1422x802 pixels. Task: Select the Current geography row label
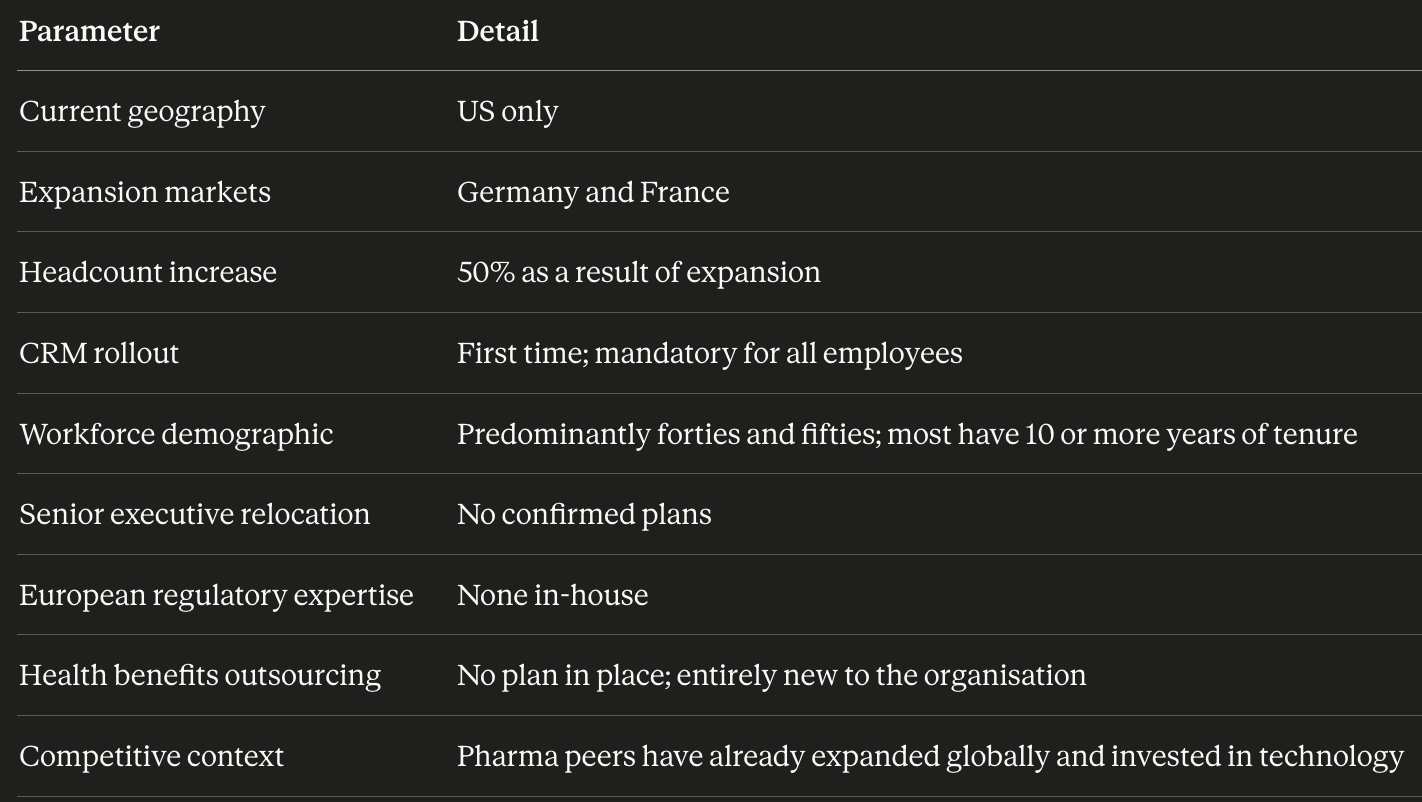click(x=142, y=111)
